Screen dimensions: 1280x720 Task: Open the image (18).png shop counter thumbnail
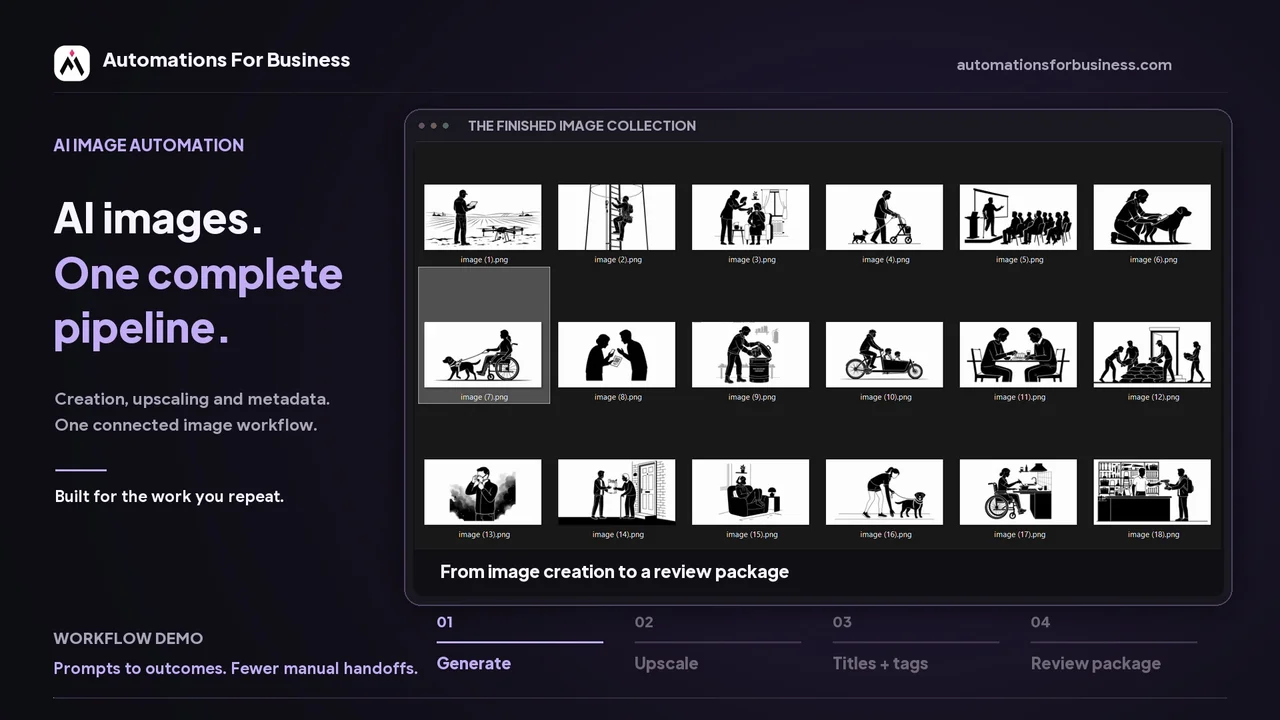tap(1153, 492)
